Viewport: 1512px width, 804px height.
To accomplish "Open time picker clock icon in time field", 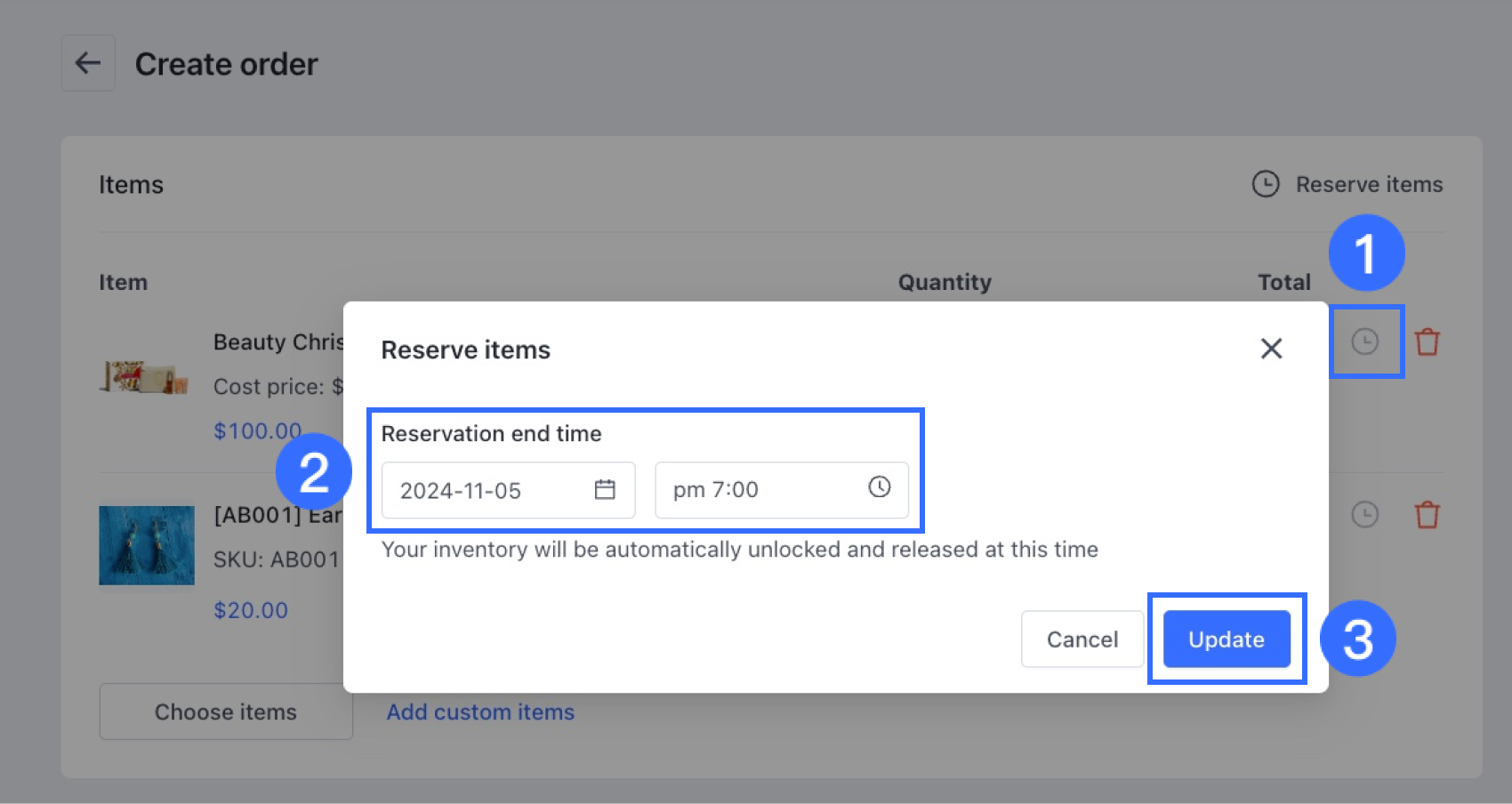I will tap(879, 486).
